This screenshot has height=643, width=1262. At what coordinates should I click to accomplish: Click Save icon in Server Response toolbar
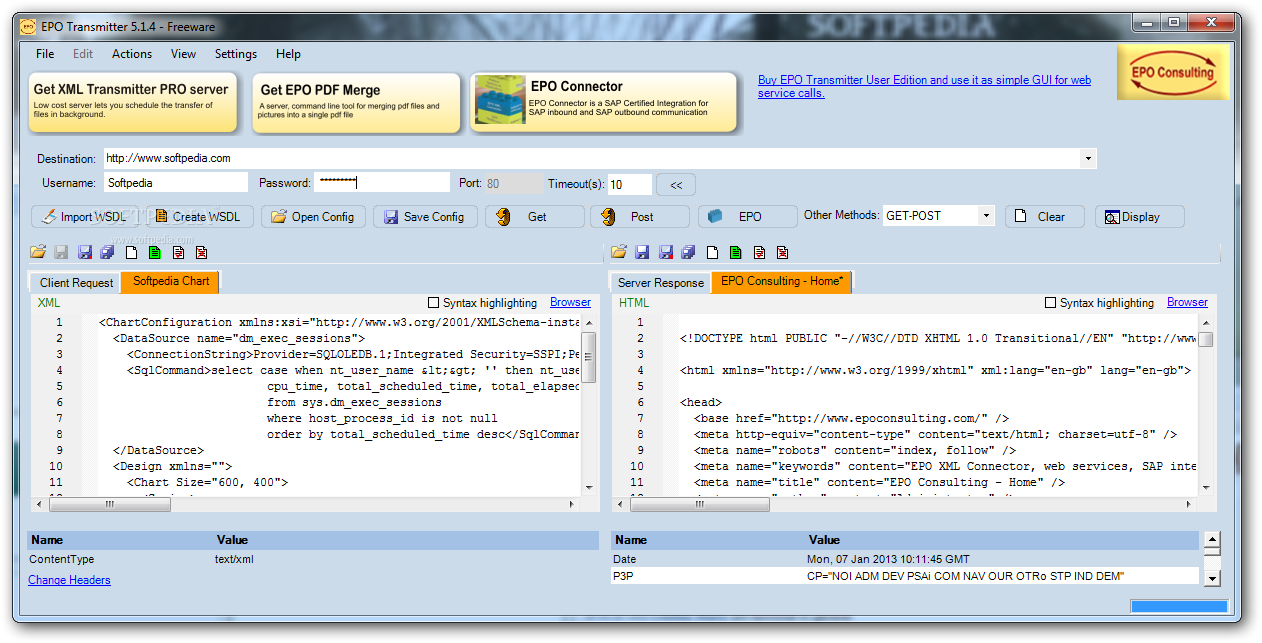click(642, 252)
